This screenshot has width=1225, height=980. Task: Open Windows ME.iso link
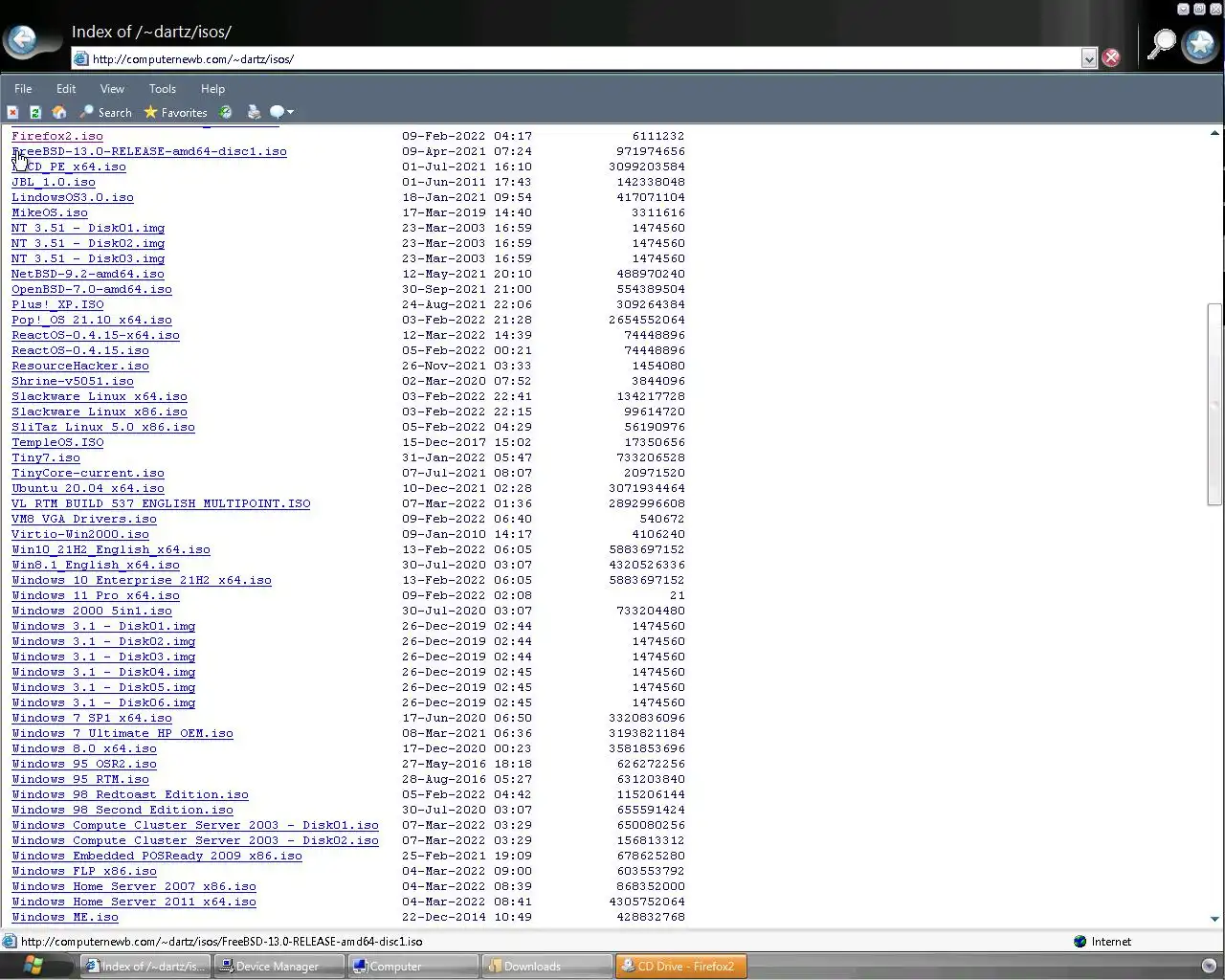point(65,917)
